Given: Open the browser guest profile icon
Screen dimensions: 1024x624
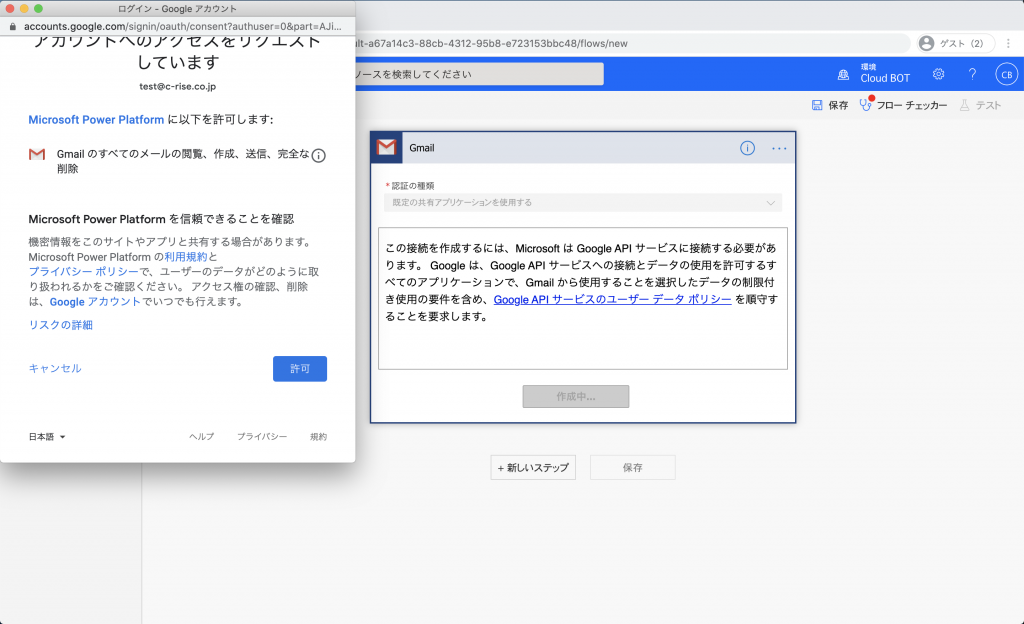Looking at the screenshot, I should tap(926, 43).
